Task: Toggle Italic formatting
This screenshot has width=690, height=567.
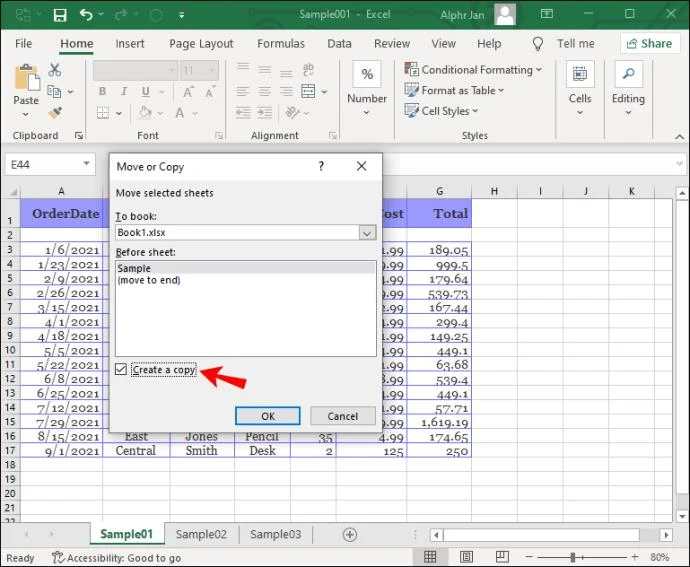Action: pos(124,92)
